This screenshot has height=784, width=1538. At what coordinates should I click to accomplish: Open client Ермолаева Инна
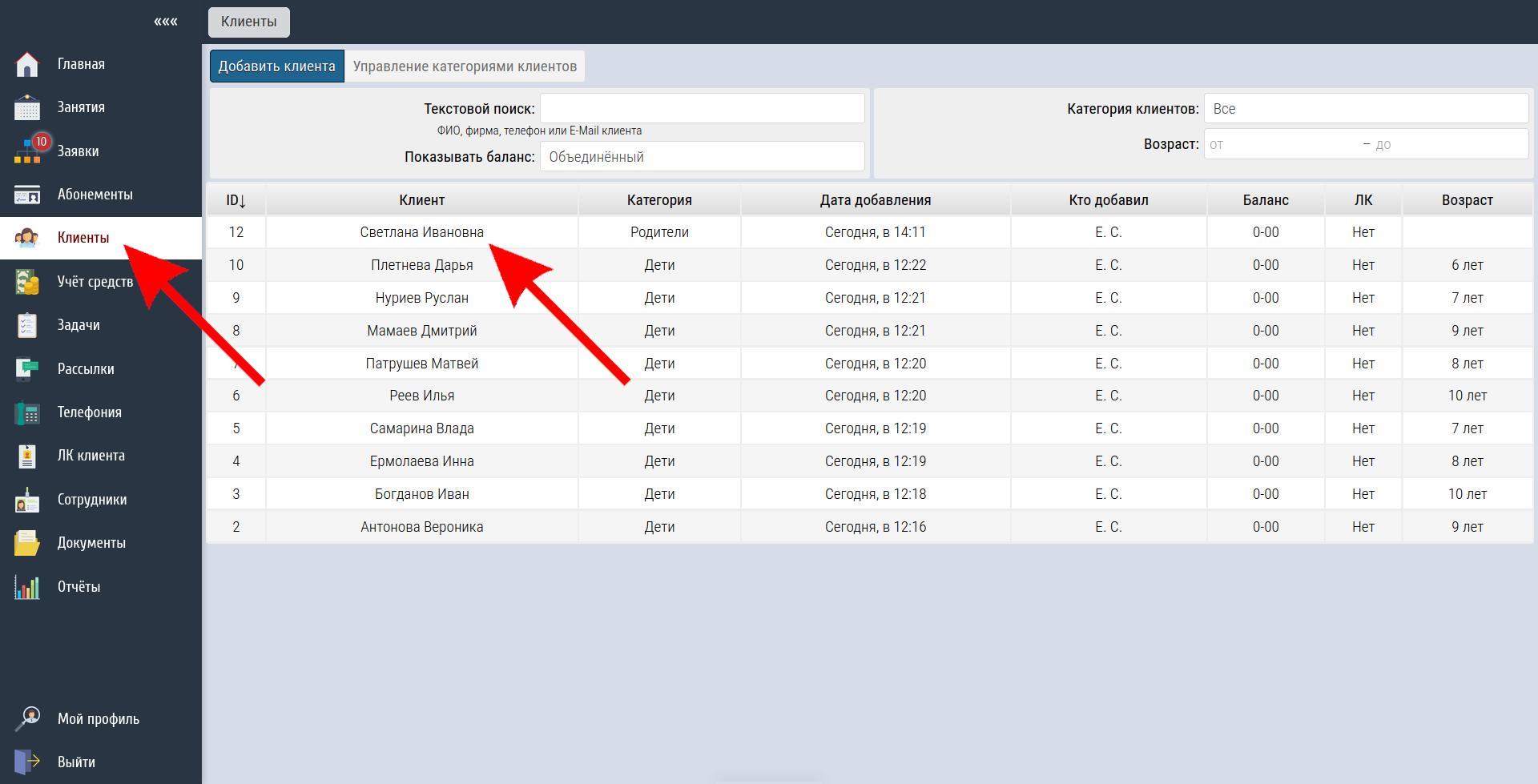tap(422, 461)
